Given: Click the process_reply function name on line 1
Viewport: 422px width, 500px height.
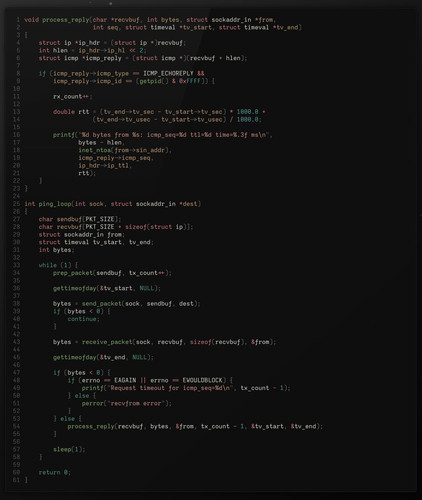Looking at the screenshot, I should (x=66, y=20).
